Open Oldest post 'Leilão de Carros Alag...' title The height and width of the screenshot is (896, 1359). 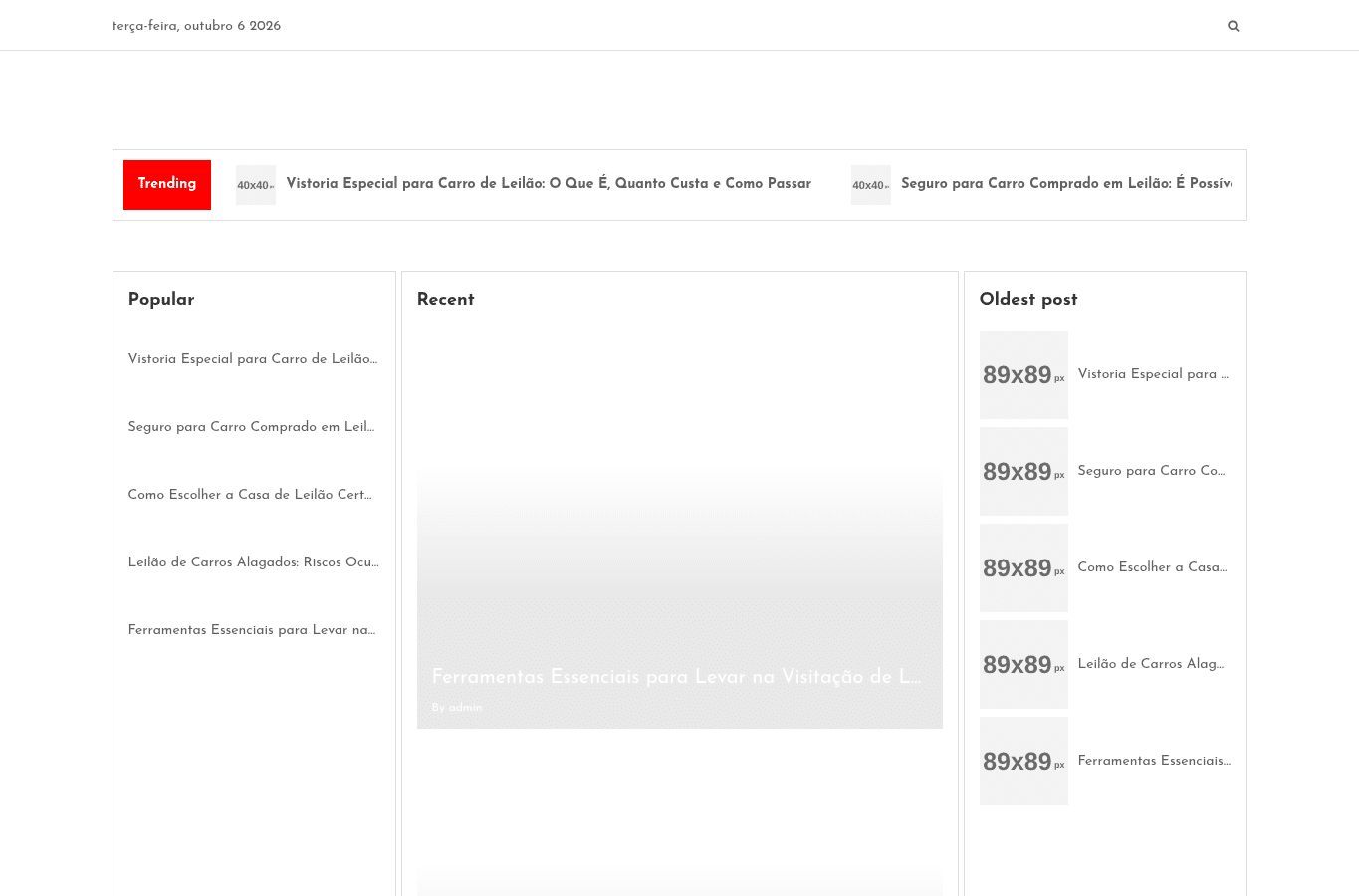coord(1151,664)
